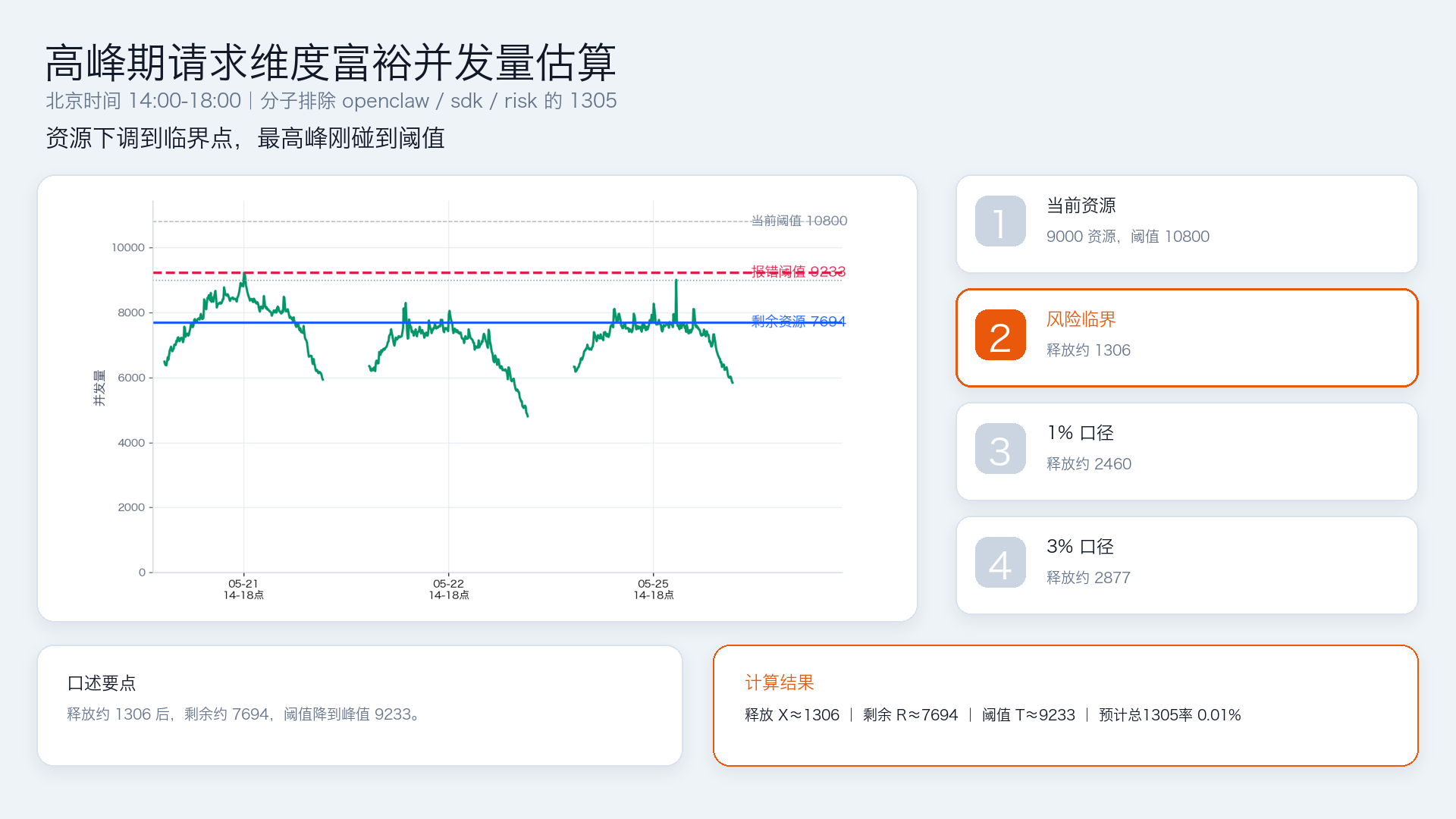Open the 风险临界 card title
This screenshot has height=819, width=1456.
[1081, 319]
